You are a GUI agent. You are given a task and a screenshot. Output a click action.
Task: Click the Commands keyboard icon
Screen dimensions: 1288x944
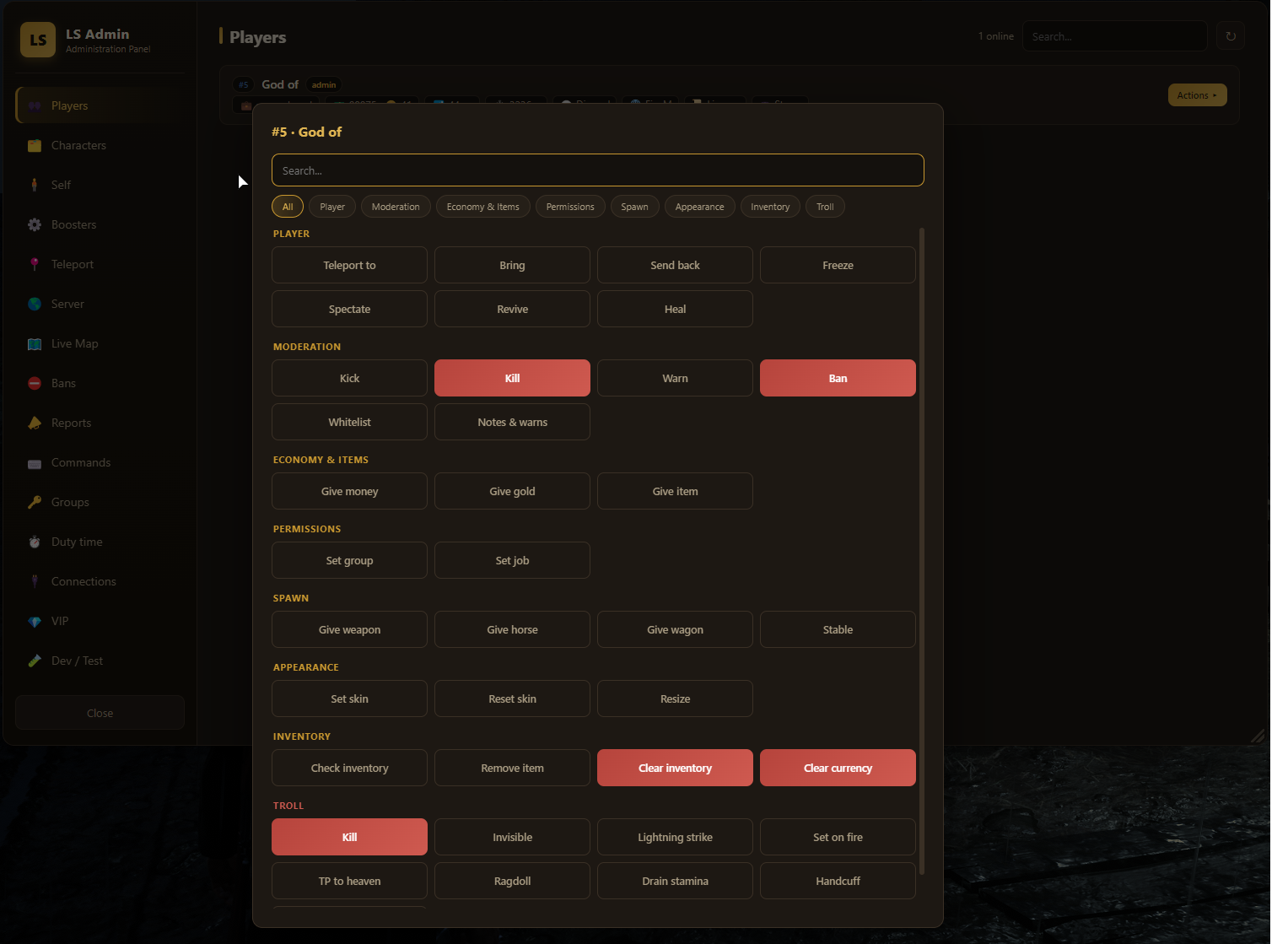coord(35,463)
